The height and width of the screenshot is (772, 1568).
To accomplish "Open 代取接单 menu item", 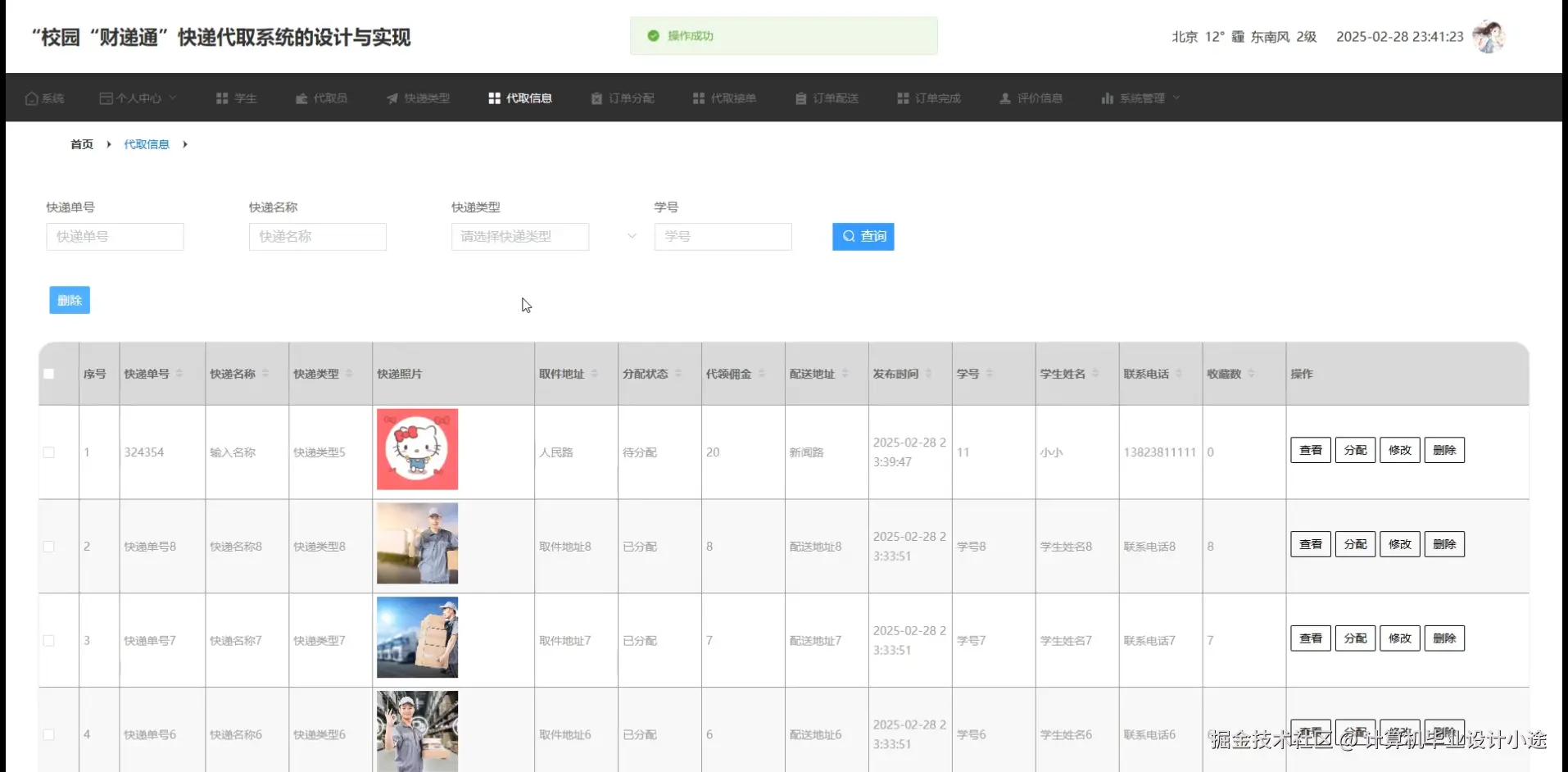I will 724,98.
